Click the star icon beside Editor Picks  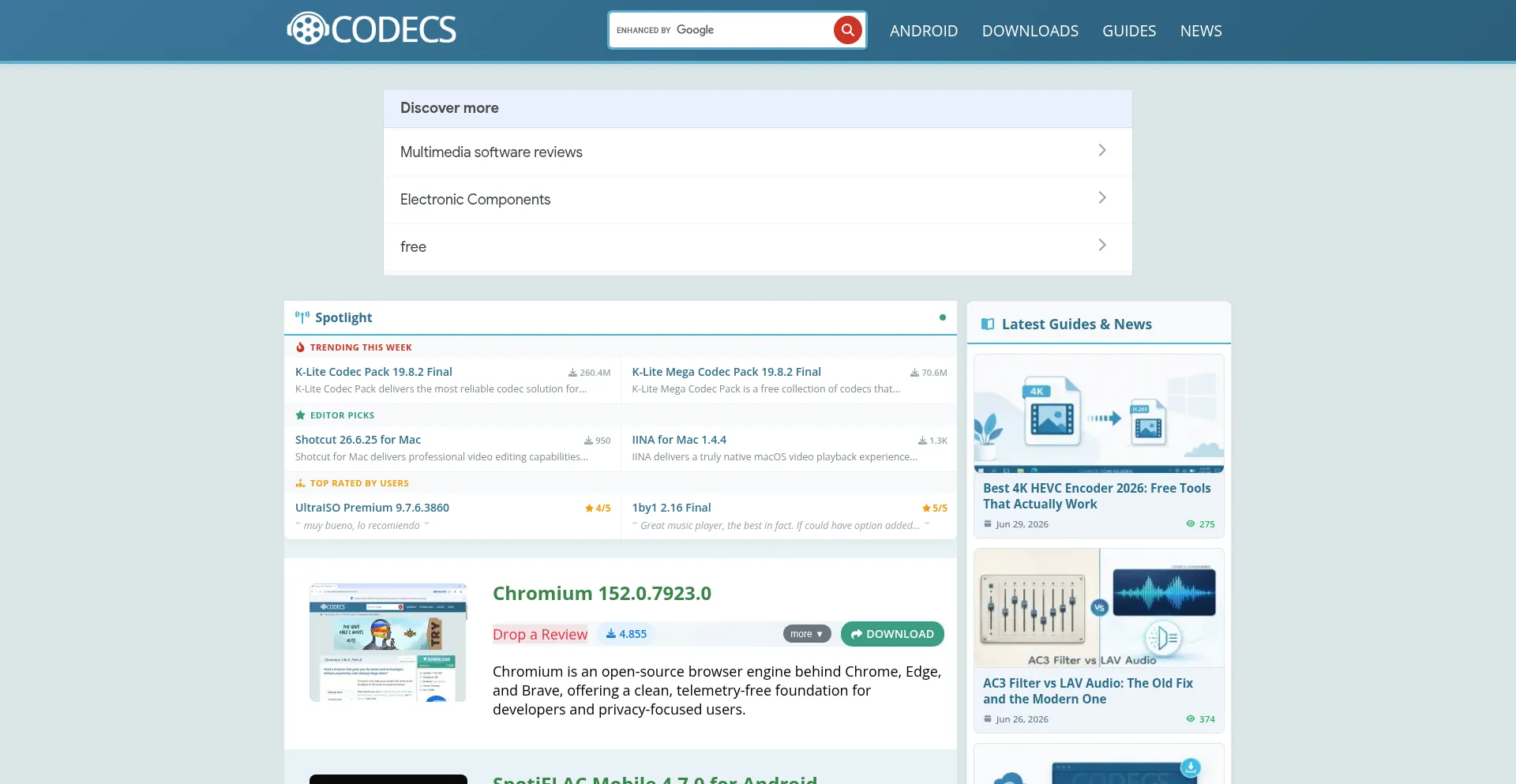click(300, 415)
